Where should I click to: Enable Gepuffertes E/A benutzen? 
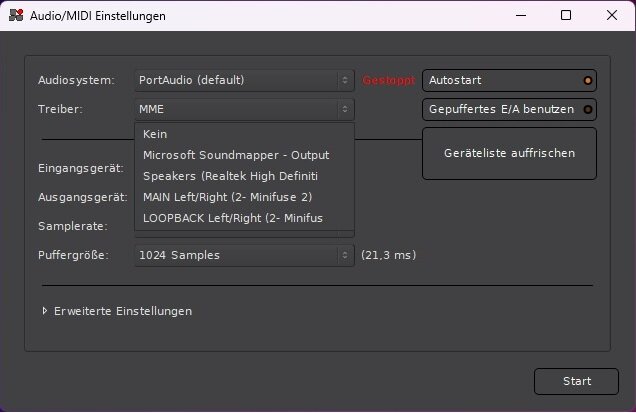tap(509, 110)
